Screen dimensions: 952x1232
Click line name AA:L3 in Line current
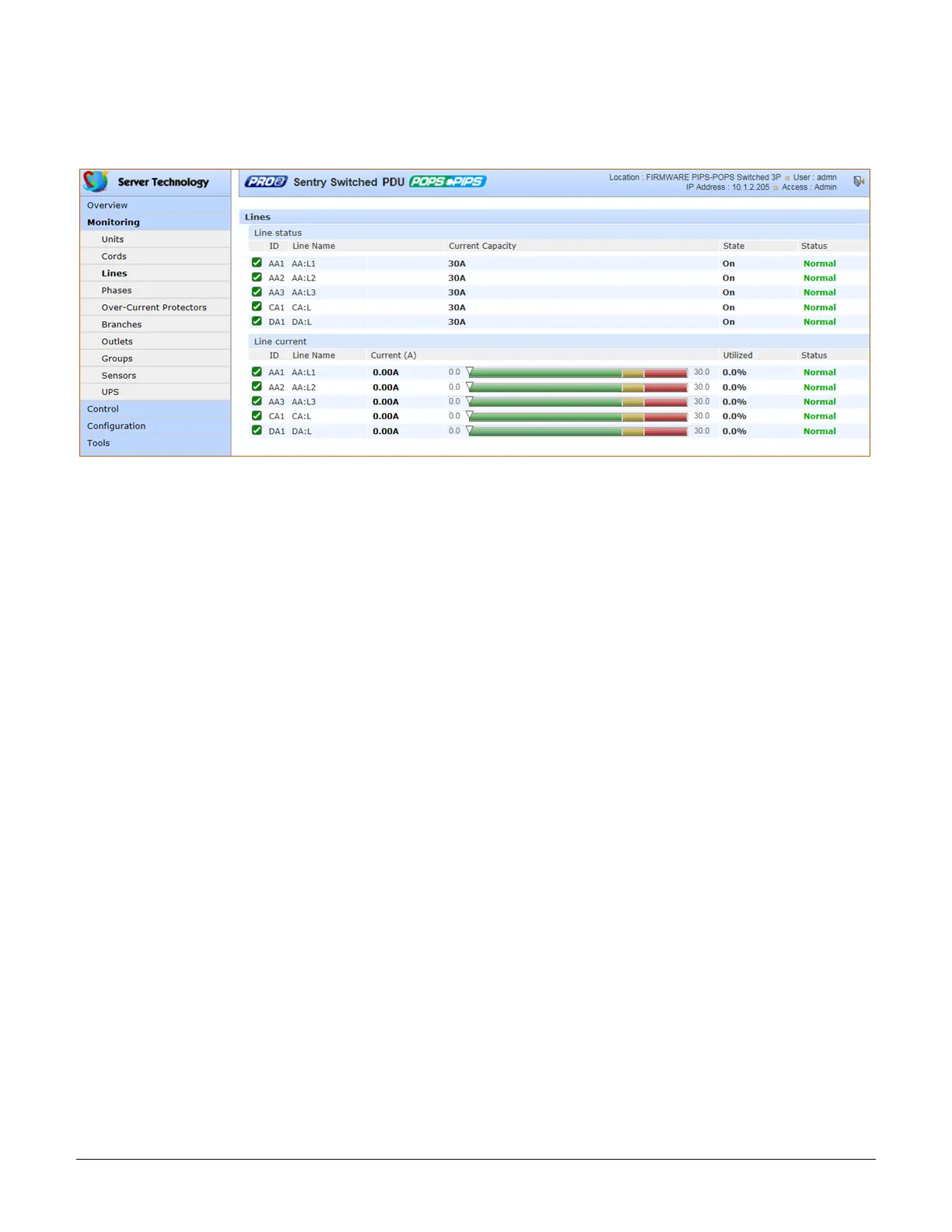[303, 402]
